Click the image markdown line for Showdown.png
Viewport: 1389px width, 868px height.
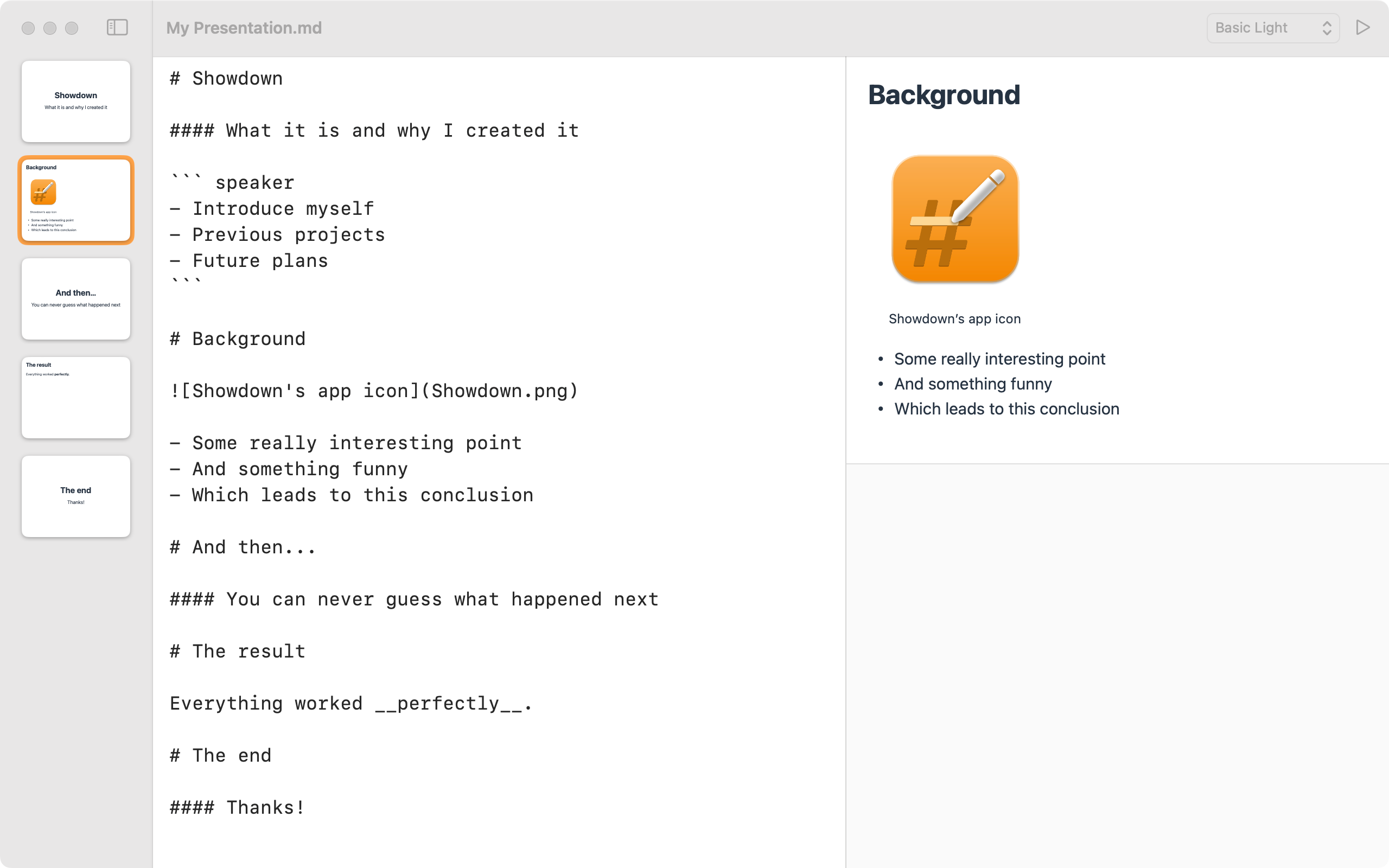tap(374, 391)
